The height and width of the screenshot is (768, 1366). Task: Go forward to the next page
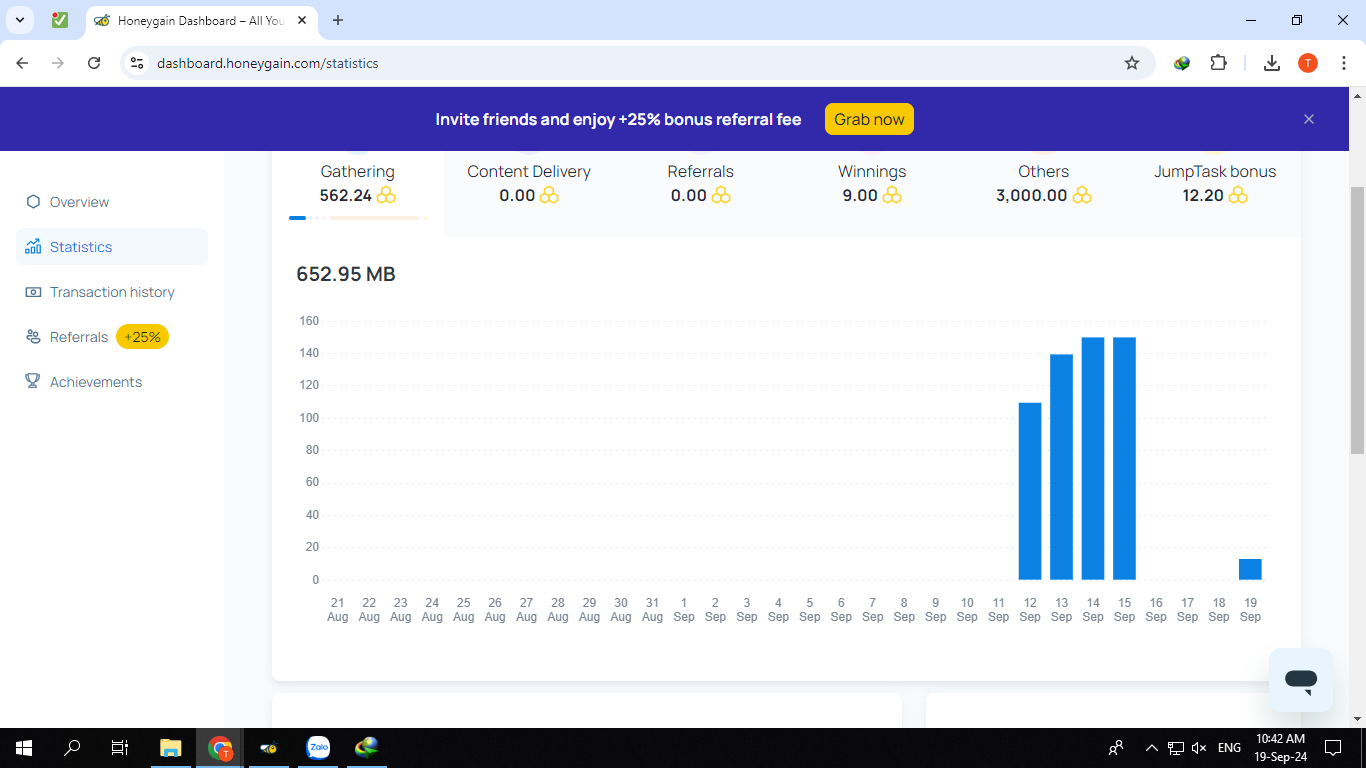click(58, 63)
